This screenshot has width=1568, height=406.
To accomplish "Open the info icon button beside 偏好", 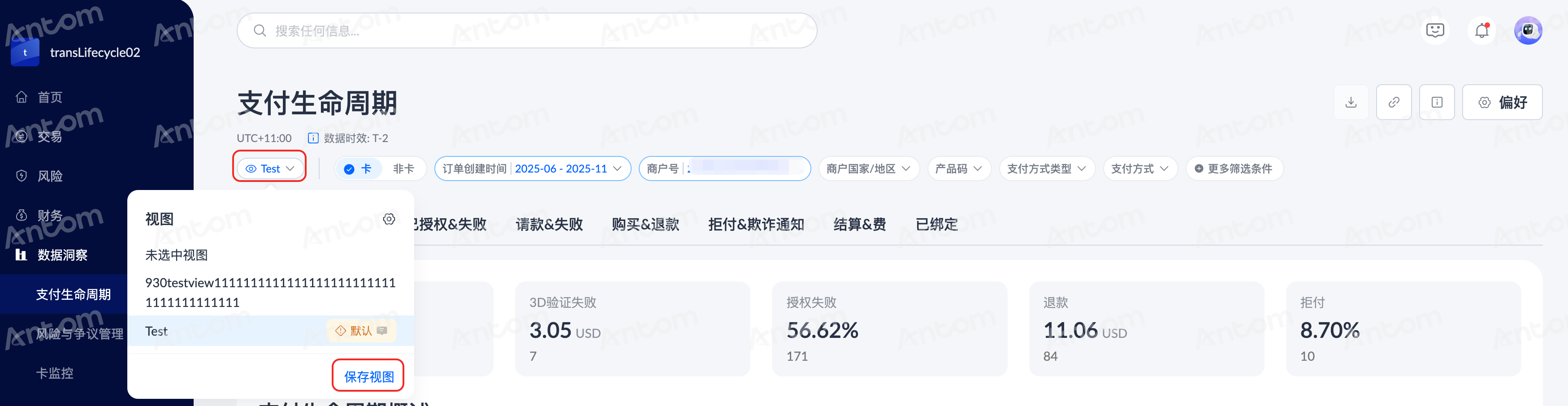I will (x=1437, y=102).
